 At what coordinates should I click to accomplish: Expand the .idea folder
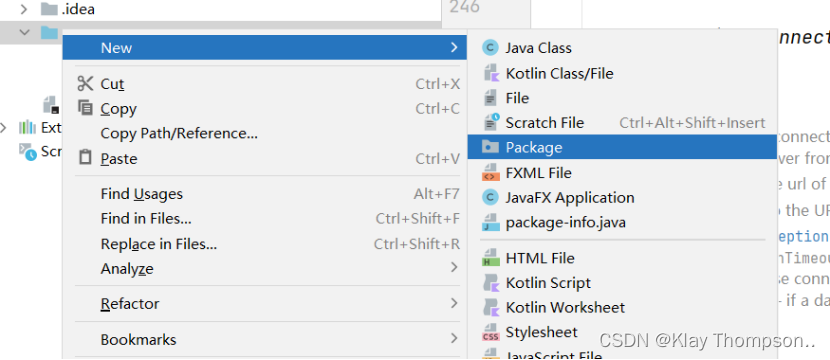point(24,9)
